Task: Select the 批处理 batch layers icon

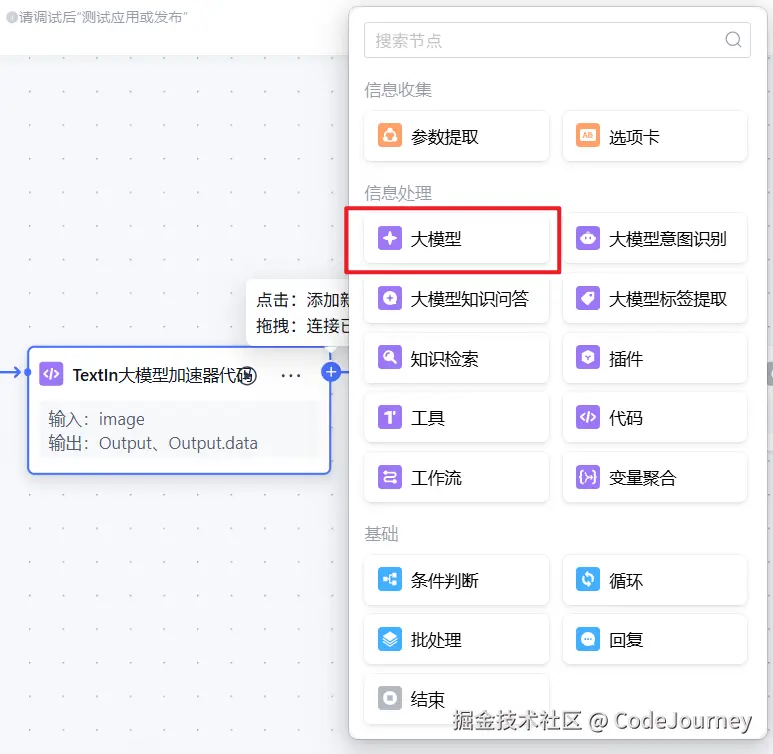Action: tap(389, 639)
